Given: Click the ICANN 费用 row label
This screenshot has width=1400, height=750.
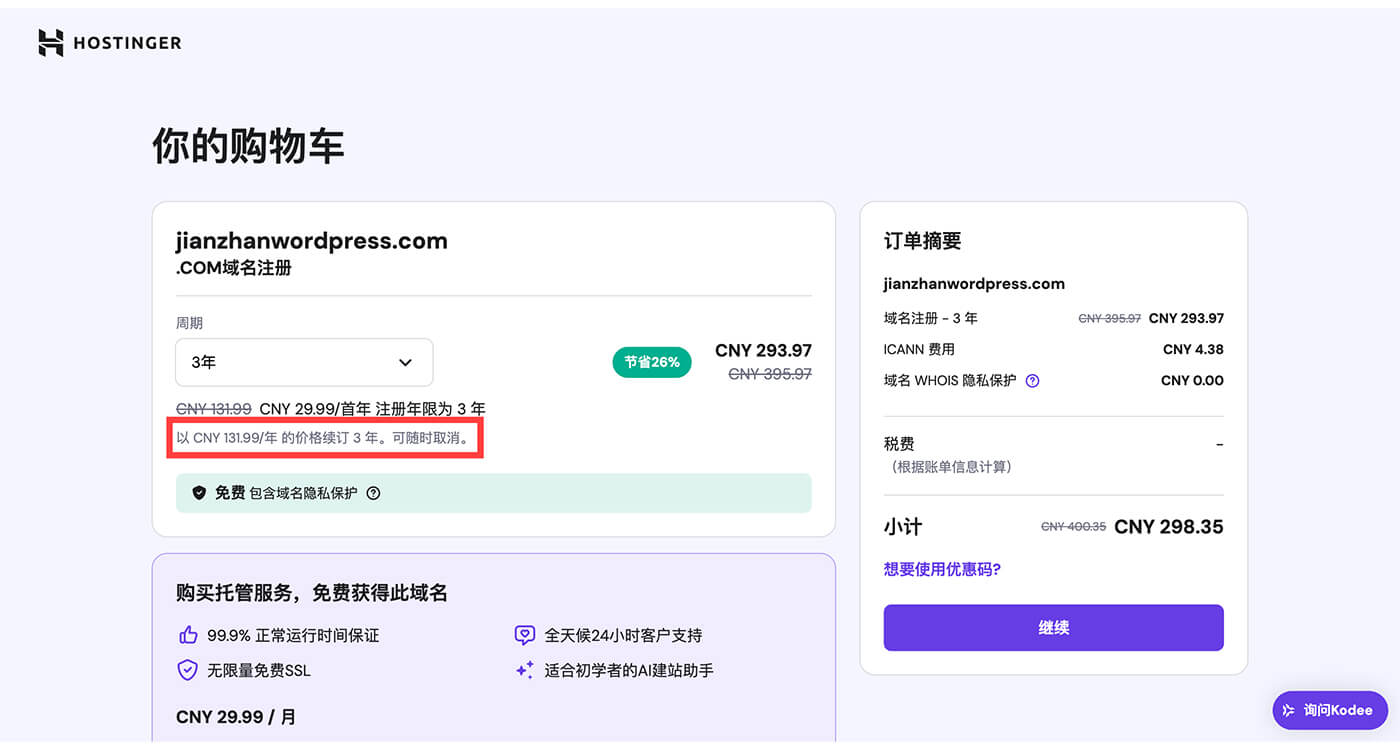Looking at the screenshot, I should click(919, 349).
